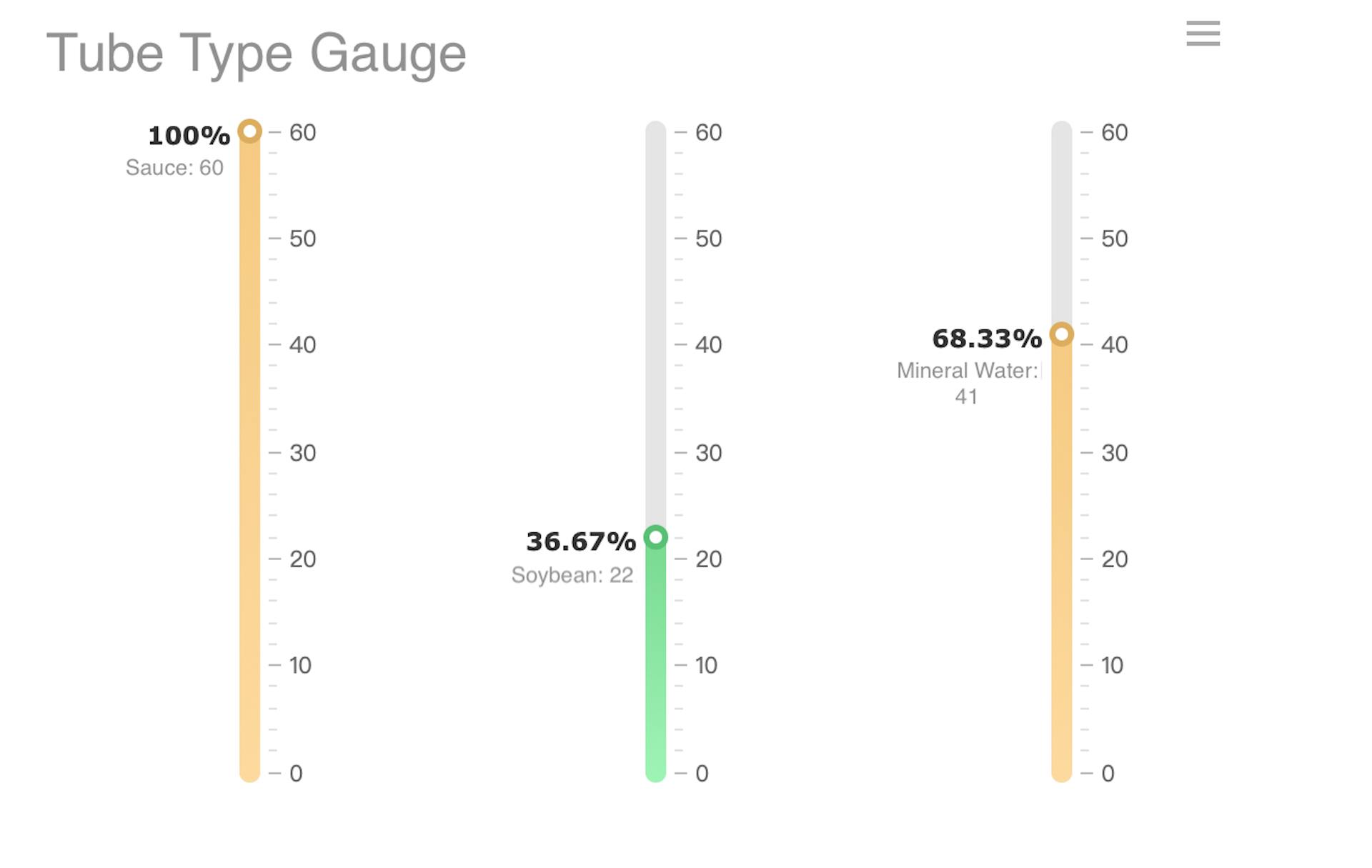
Task: Click the 40 tick mark on Mineral Water axis
Action: click(x=1086, y=344)
